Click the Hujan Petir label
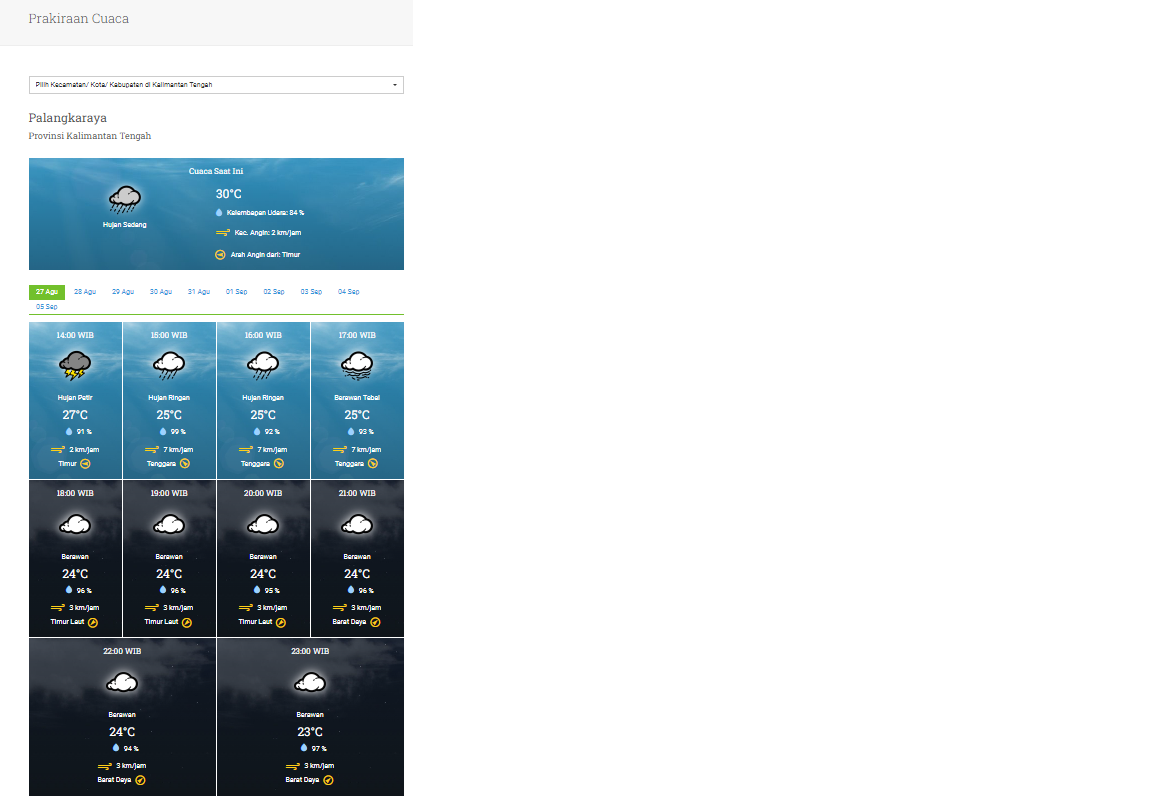This screenshot has height=802, width=1152. (75, 398)
